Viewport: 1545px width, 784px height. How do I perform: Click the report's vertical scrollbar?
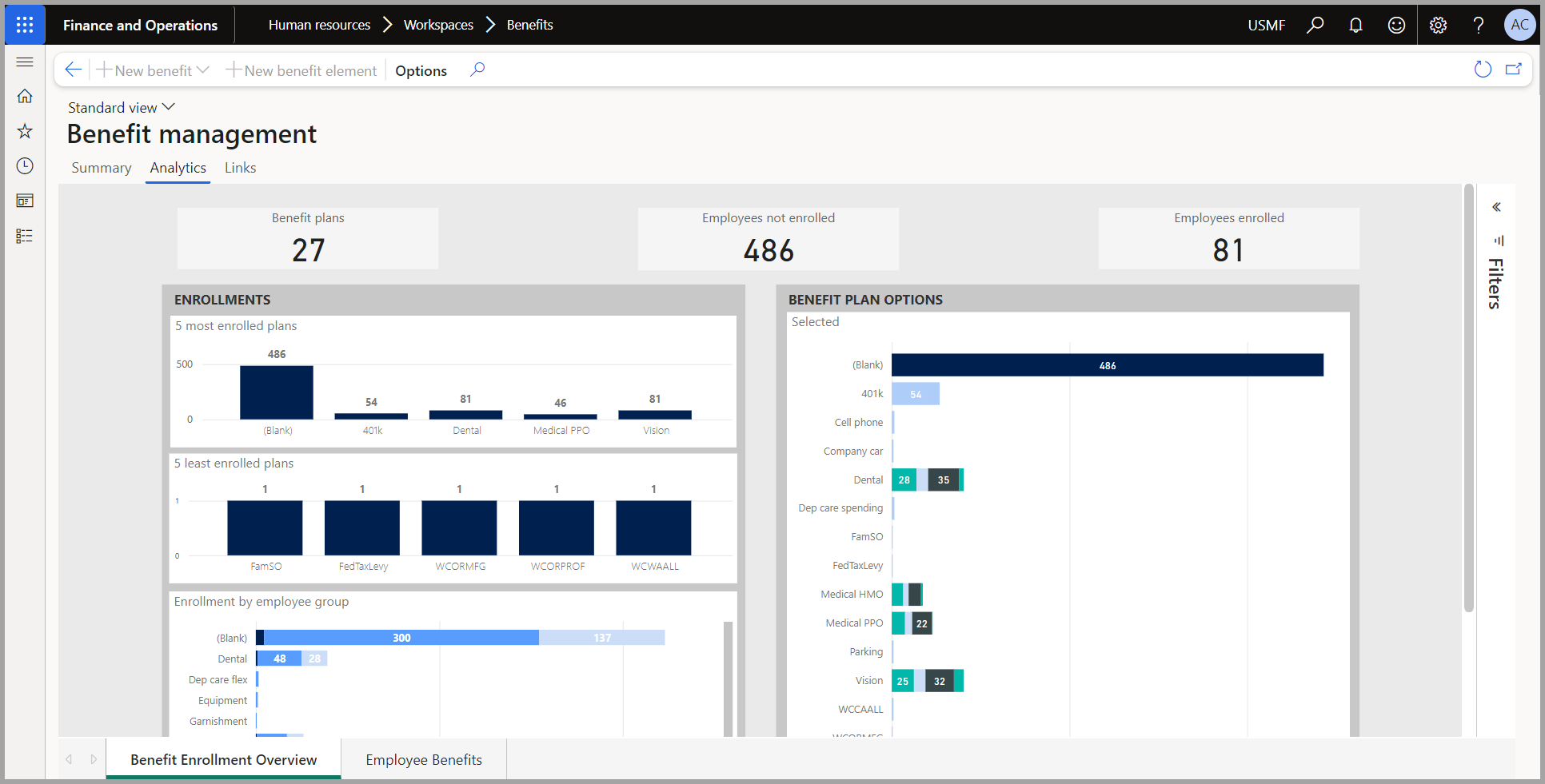(x=1468, y=398)
